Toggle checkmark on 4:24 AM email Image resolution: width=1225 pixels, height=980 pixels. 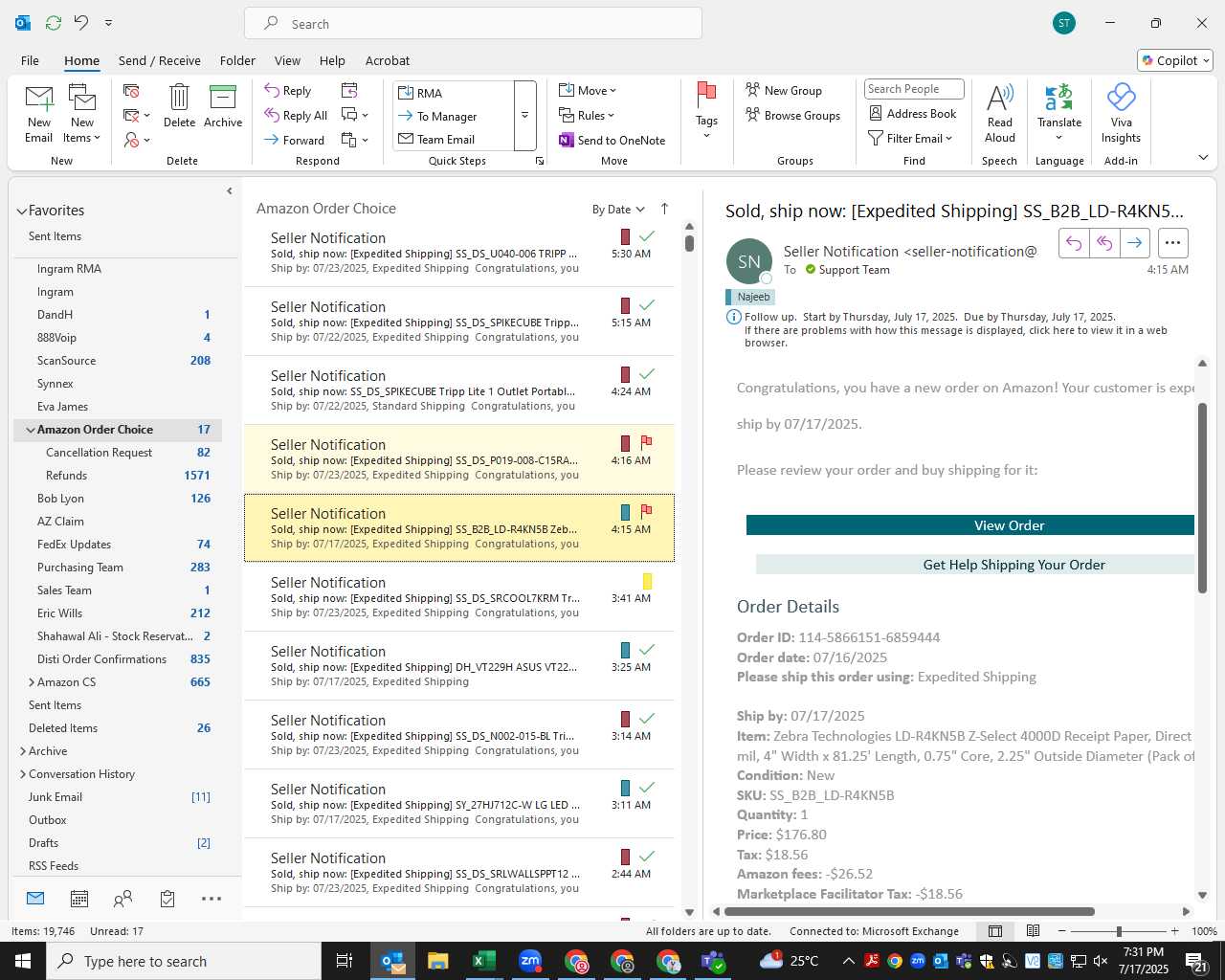point(647,374)
